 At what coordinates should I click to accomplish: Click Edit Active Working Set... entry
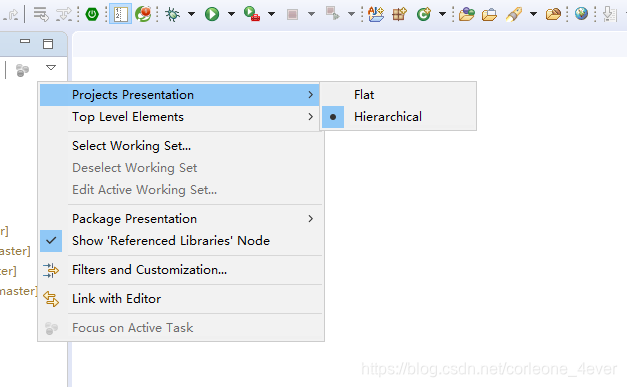point(181,190)
